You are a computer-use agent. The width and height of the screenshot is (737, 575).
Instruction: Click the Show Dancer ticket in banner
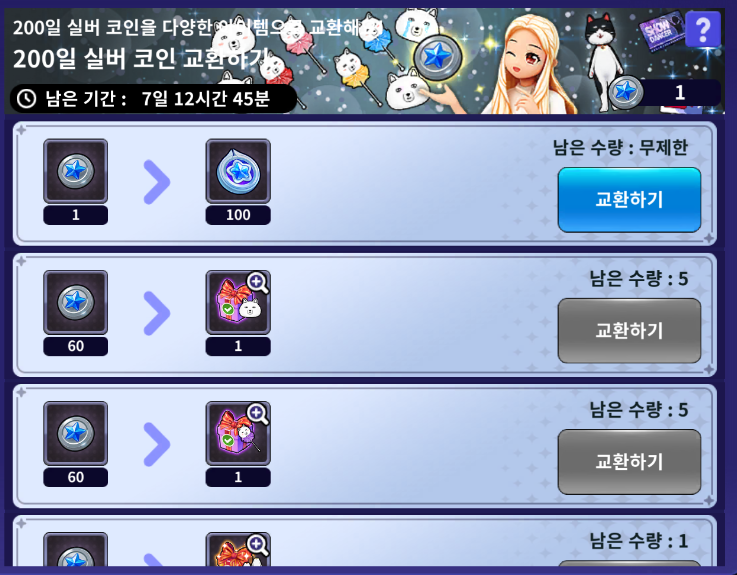pyautogui.click(x=661, y=31)
